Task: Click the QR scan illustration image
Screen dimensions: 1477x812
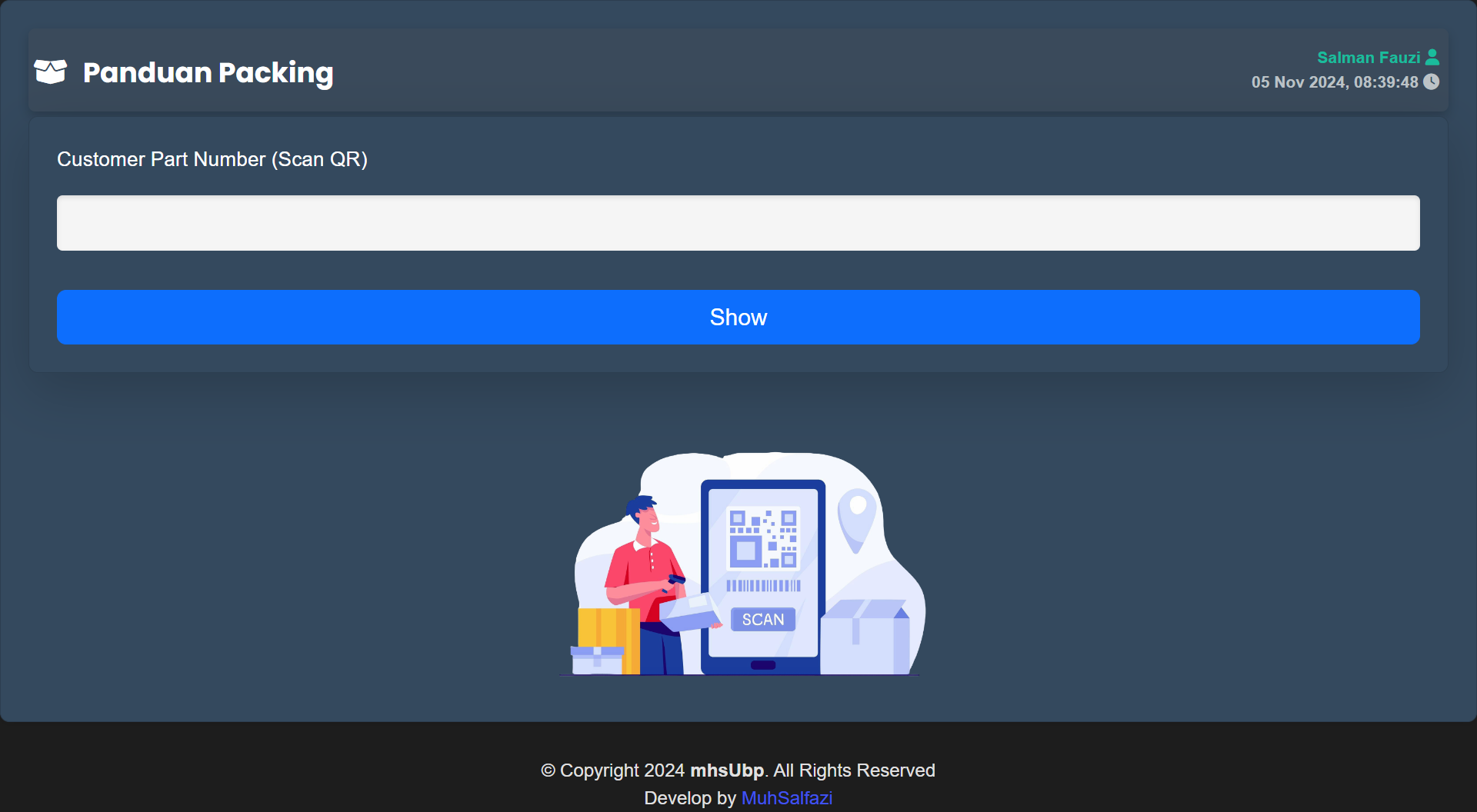Action: (x=742, y=564)
